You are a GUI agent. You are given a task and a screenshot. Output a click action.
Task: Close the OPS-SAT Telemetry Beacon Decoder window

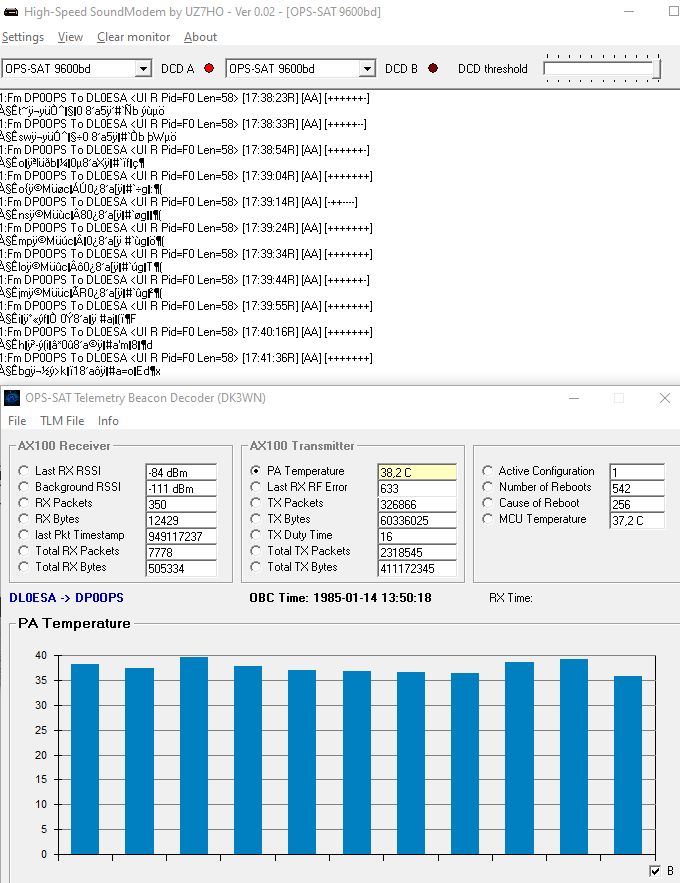665,398
